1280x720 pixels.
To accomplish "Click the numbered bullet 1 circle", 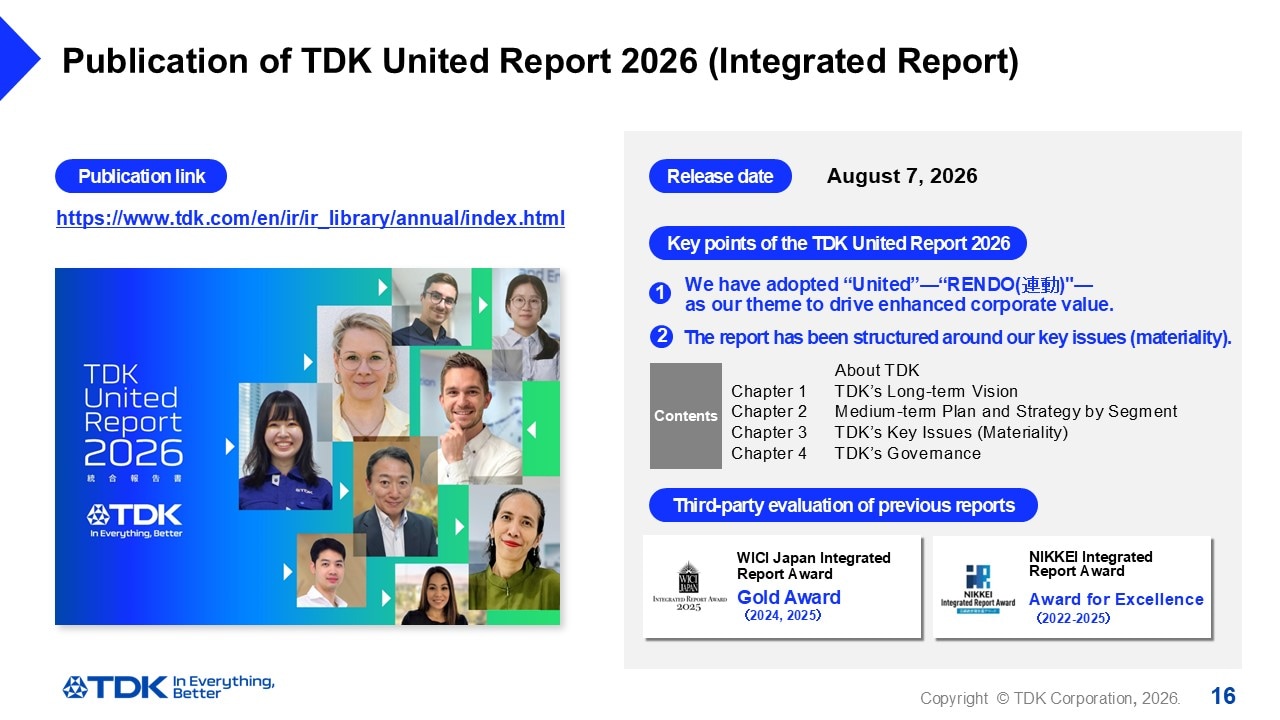I will tap(660, 293).
